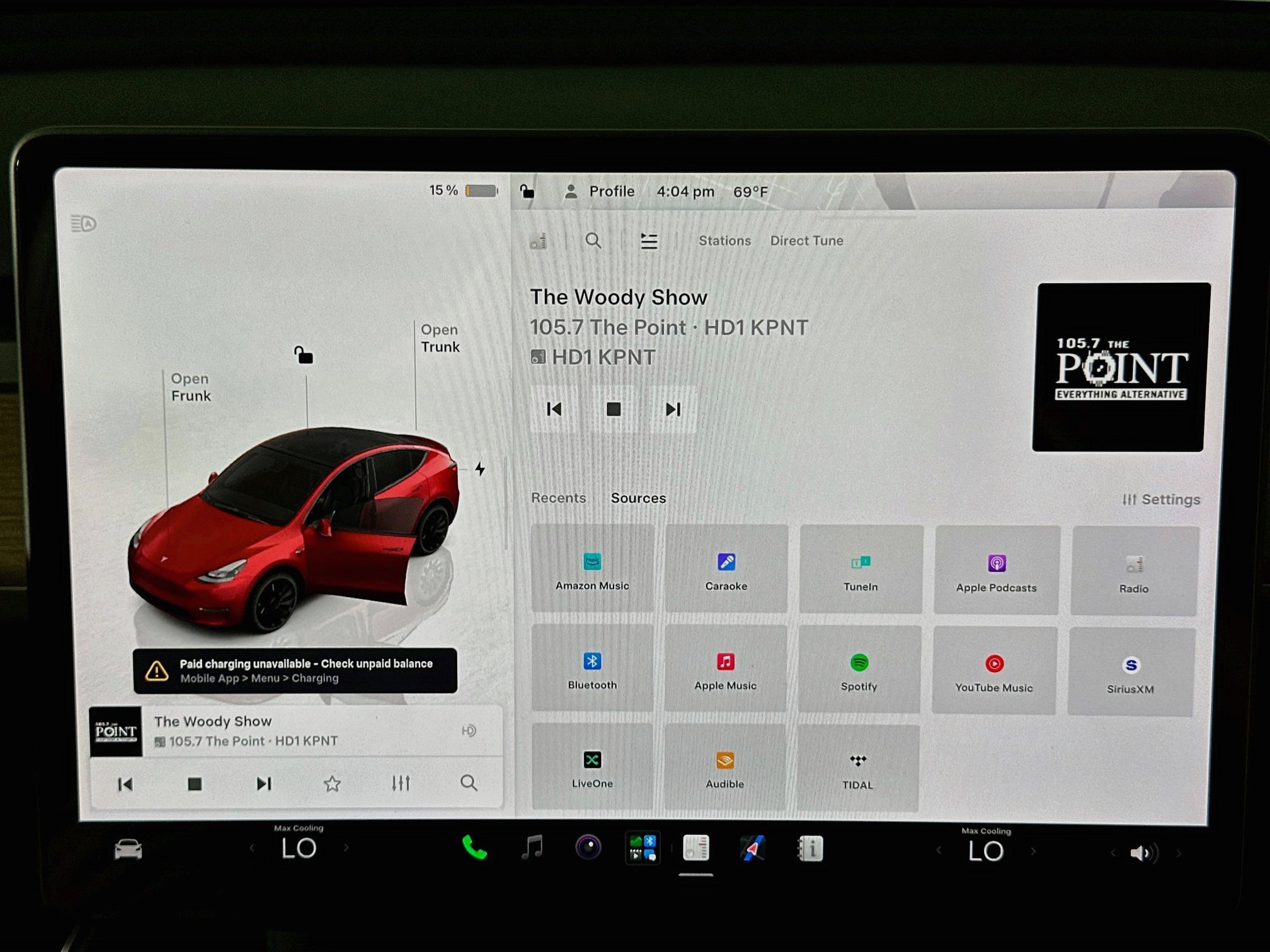
Task: Open the driver Profile
Action: (600, 191)
